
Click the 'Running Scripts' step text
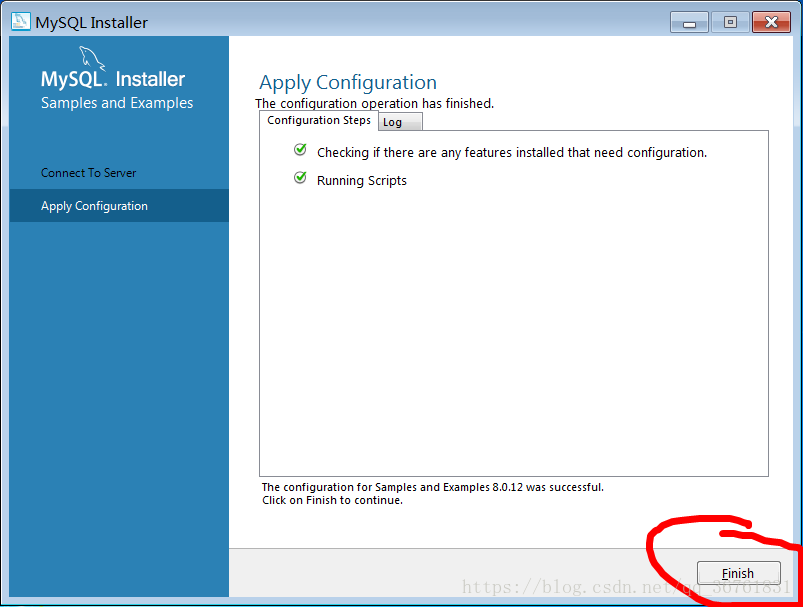[x=362, y=180]
